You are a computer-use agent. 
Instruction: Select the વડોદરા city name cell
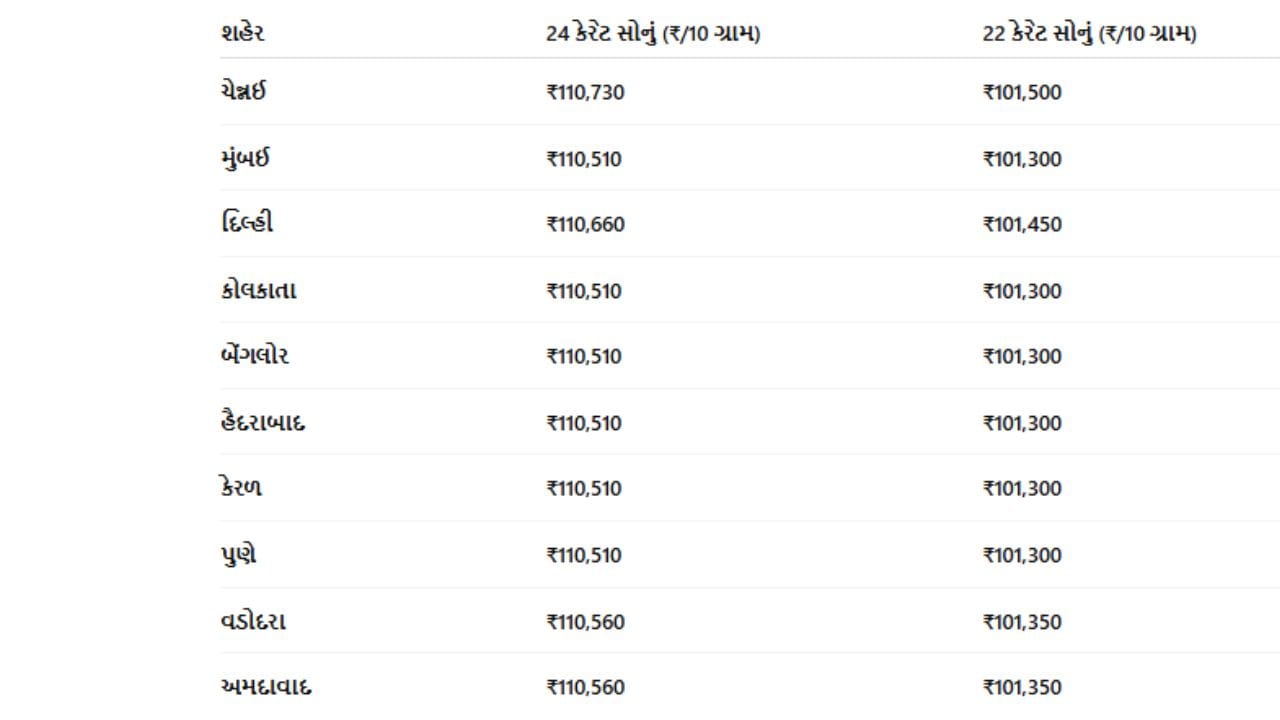click(x=253, y=621)
